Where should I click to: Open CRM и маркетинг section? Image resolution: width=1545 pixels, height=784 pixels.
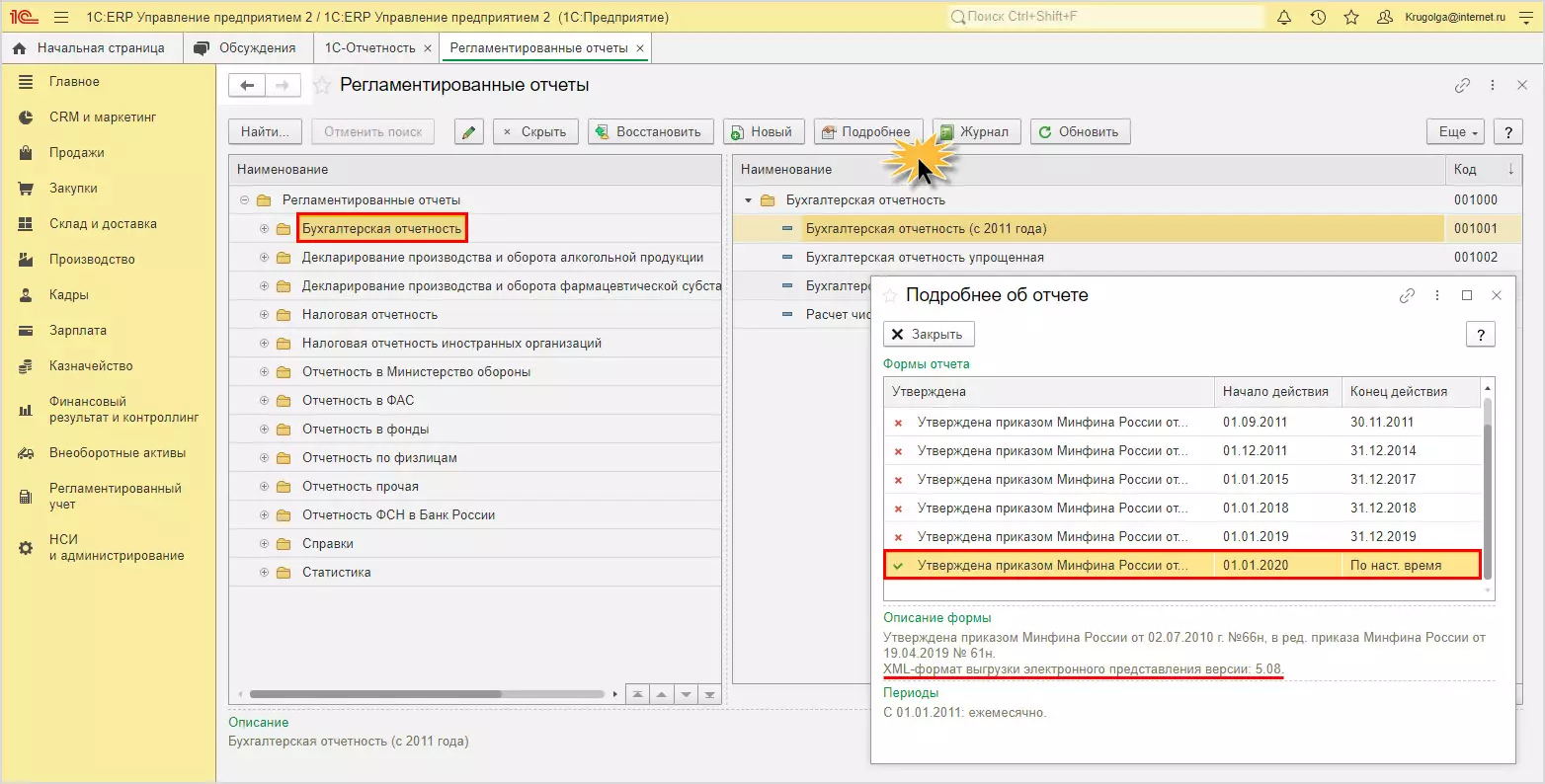click(103, 118)
